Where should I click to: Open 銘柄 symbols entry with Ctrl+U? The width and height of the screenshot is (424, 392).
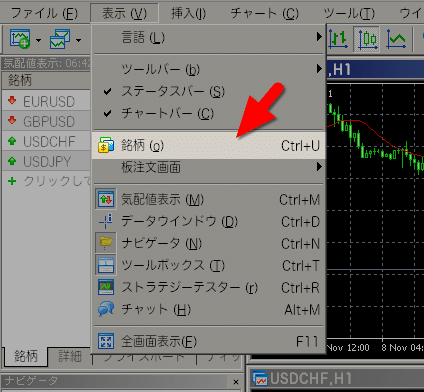(x=208, y=145)
